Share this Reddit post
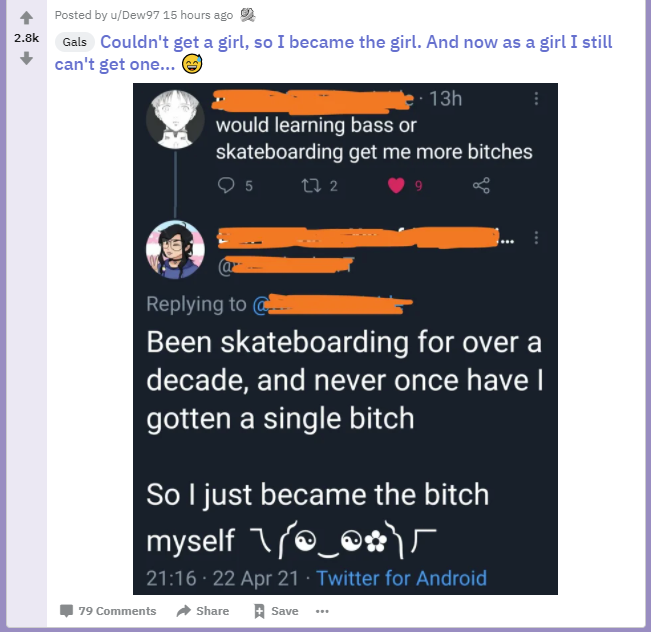The image size is (651, 632). tap(203, 611)
